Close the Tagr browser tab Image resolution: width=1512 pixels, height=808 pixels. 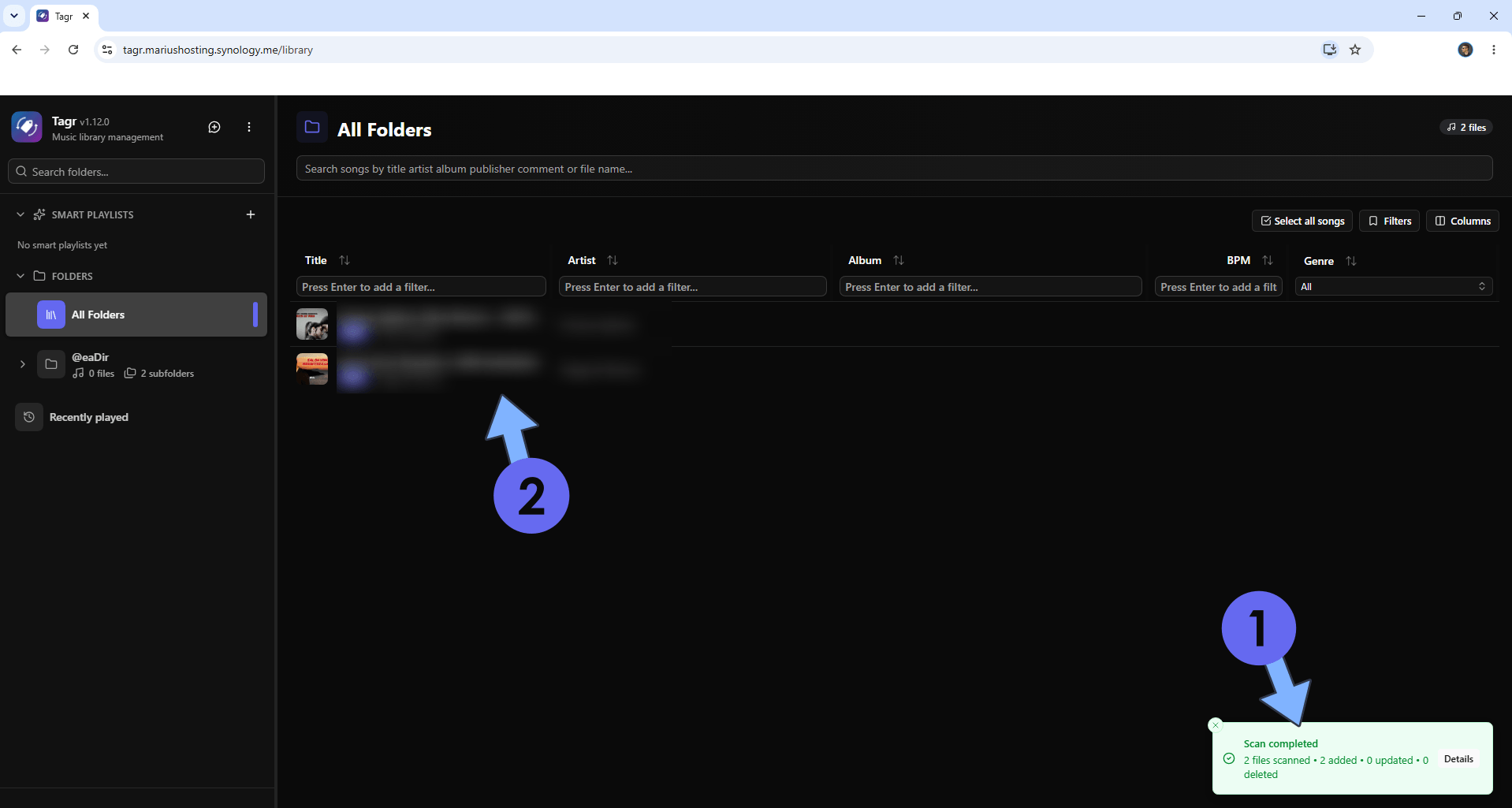(86, 16)
